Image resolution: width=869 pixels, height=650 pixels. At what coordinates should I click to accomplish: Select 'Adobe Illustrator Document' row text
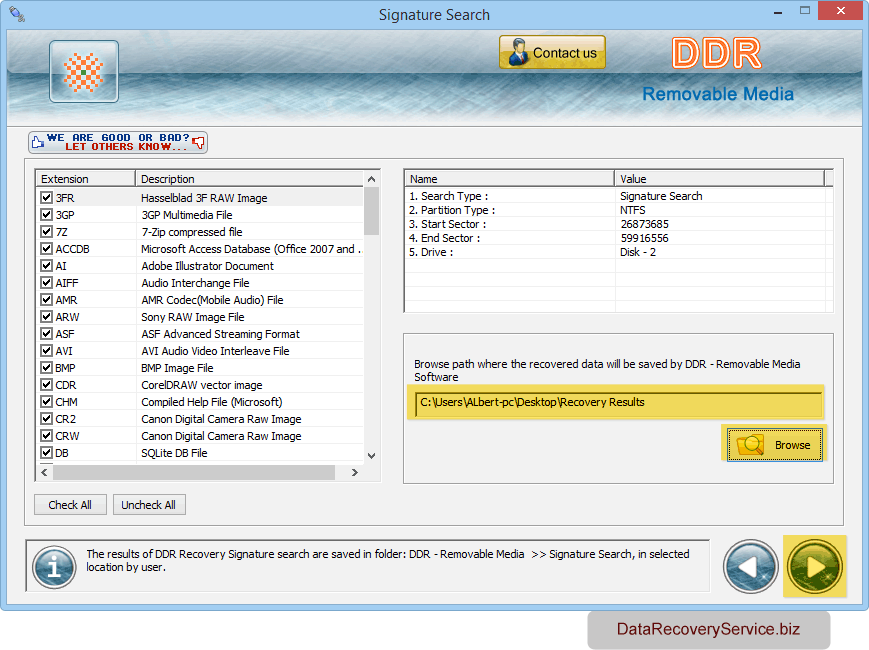207,266
